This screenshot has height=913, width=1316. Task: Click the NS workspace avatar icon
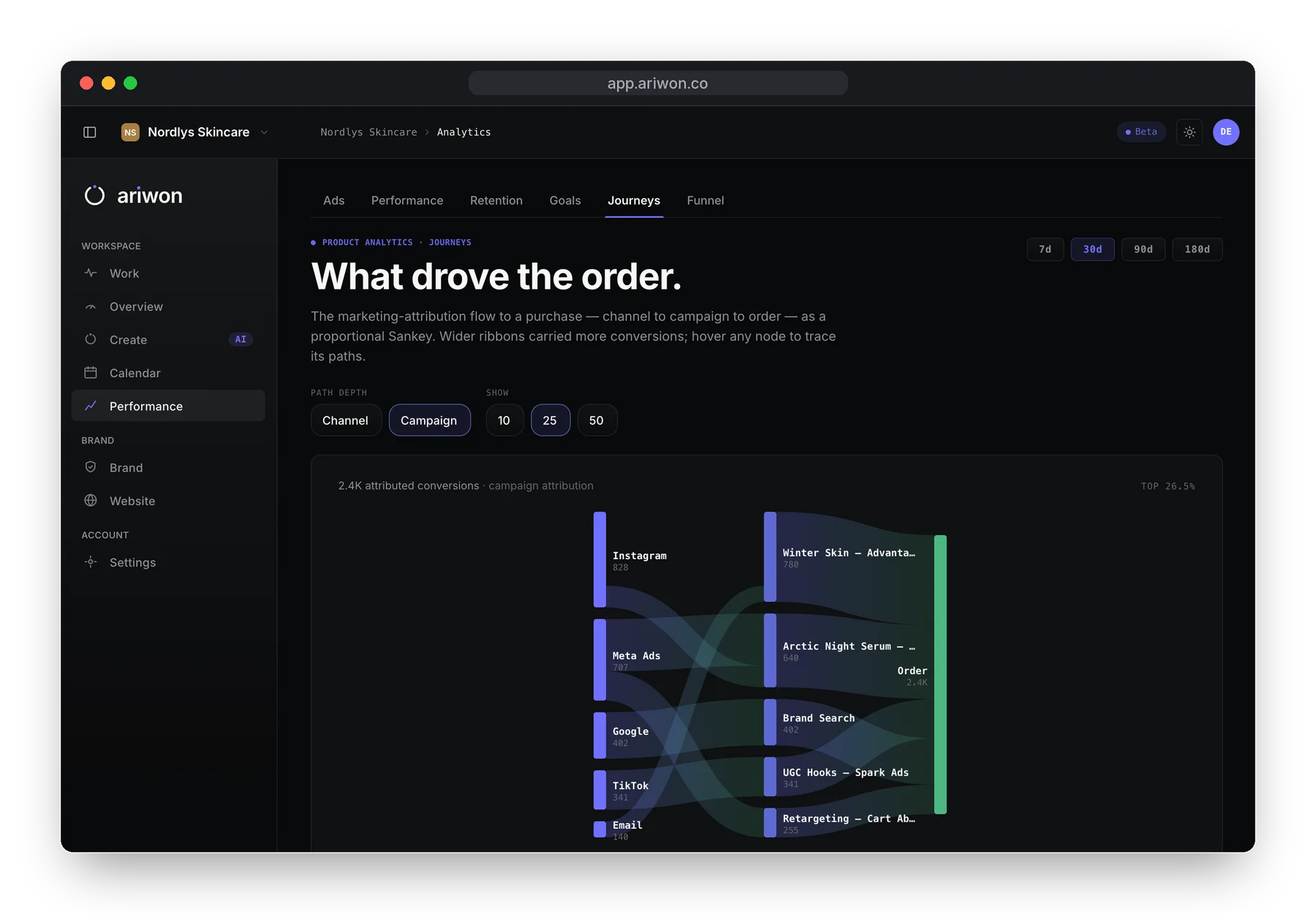pyautogui.click(x=130, y=132)
